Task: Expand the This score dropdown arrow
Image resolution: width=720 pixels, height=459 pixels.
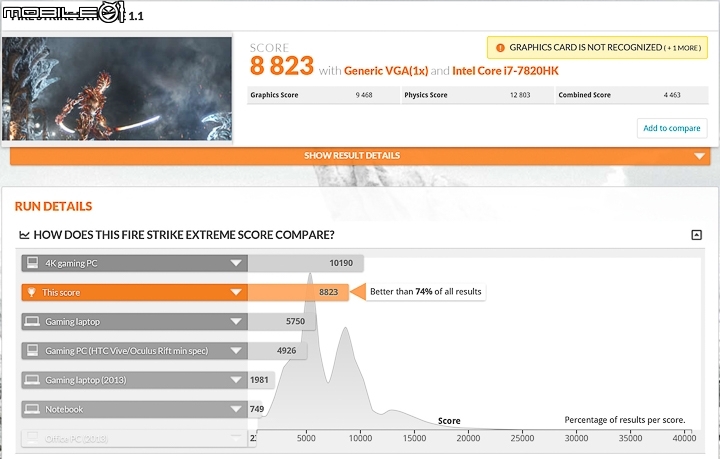Action: click(236, 292)
